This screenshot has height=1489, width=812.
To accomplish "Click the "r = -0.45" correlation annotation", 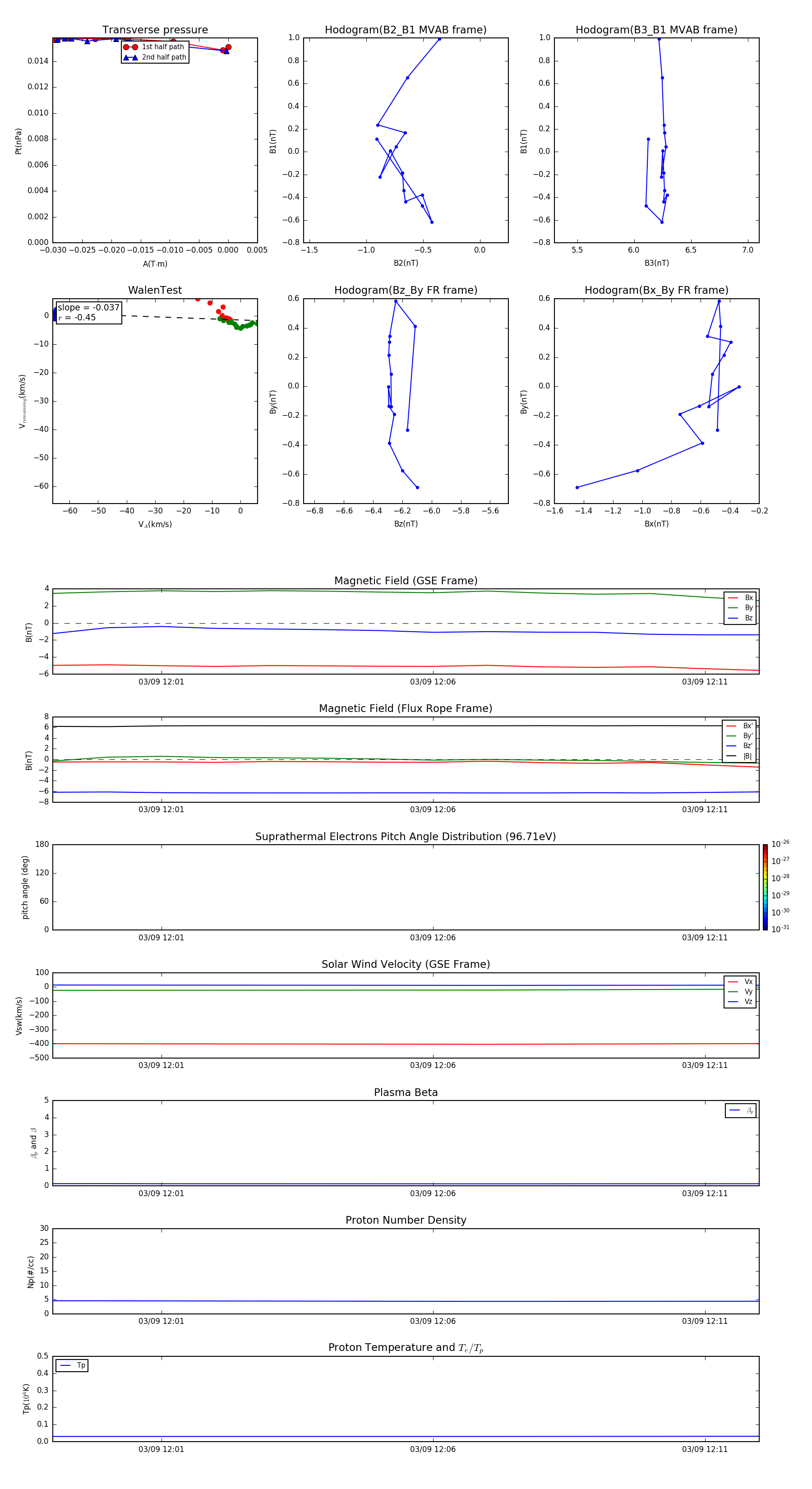I will (x=77, y=317).
